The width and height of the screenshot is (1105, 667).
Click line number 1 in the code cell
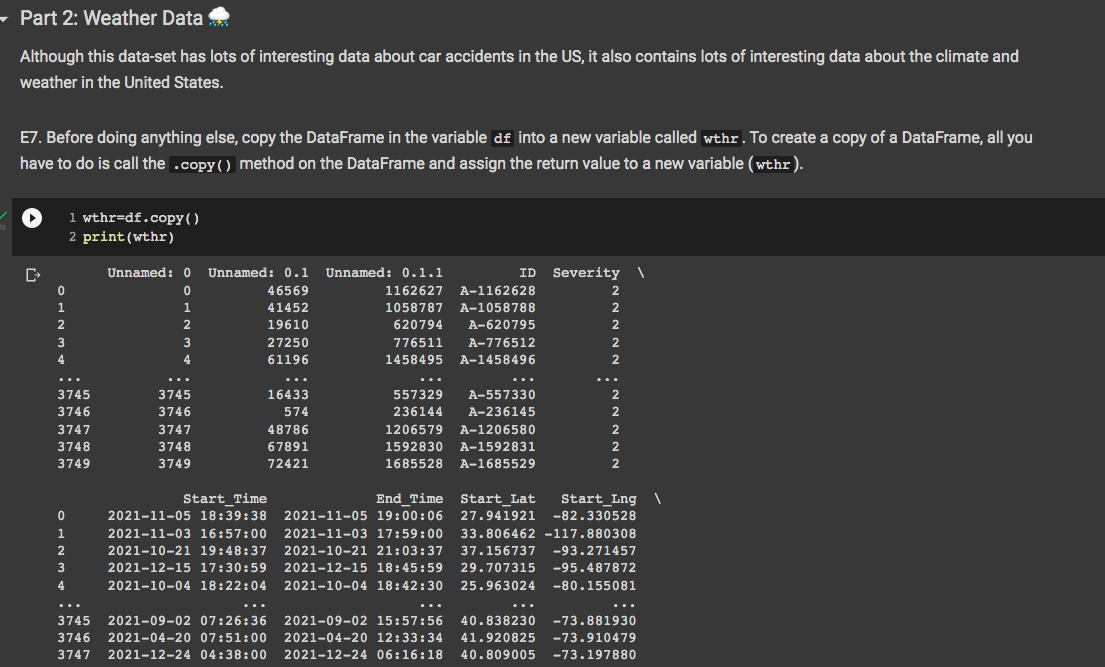point(72,216)
